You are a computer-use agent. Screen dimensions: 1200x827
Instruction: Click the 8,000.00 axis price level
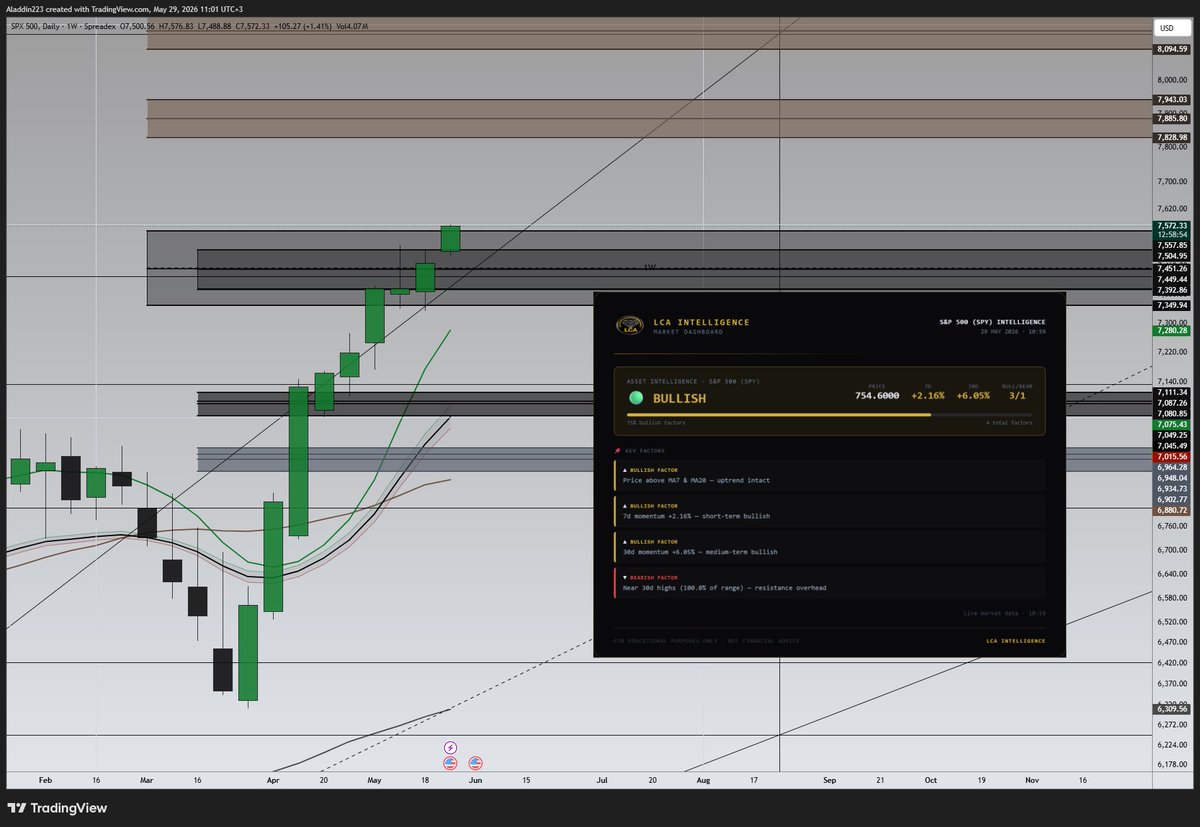[x=1171, y=80]
